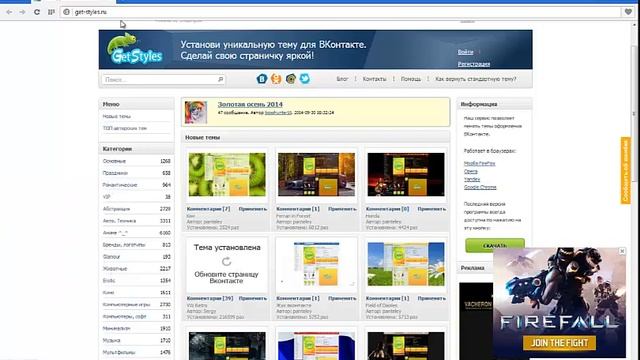Open the third round social icon
The height and width of the screenshot is (360, 640).
pos(291,78)
